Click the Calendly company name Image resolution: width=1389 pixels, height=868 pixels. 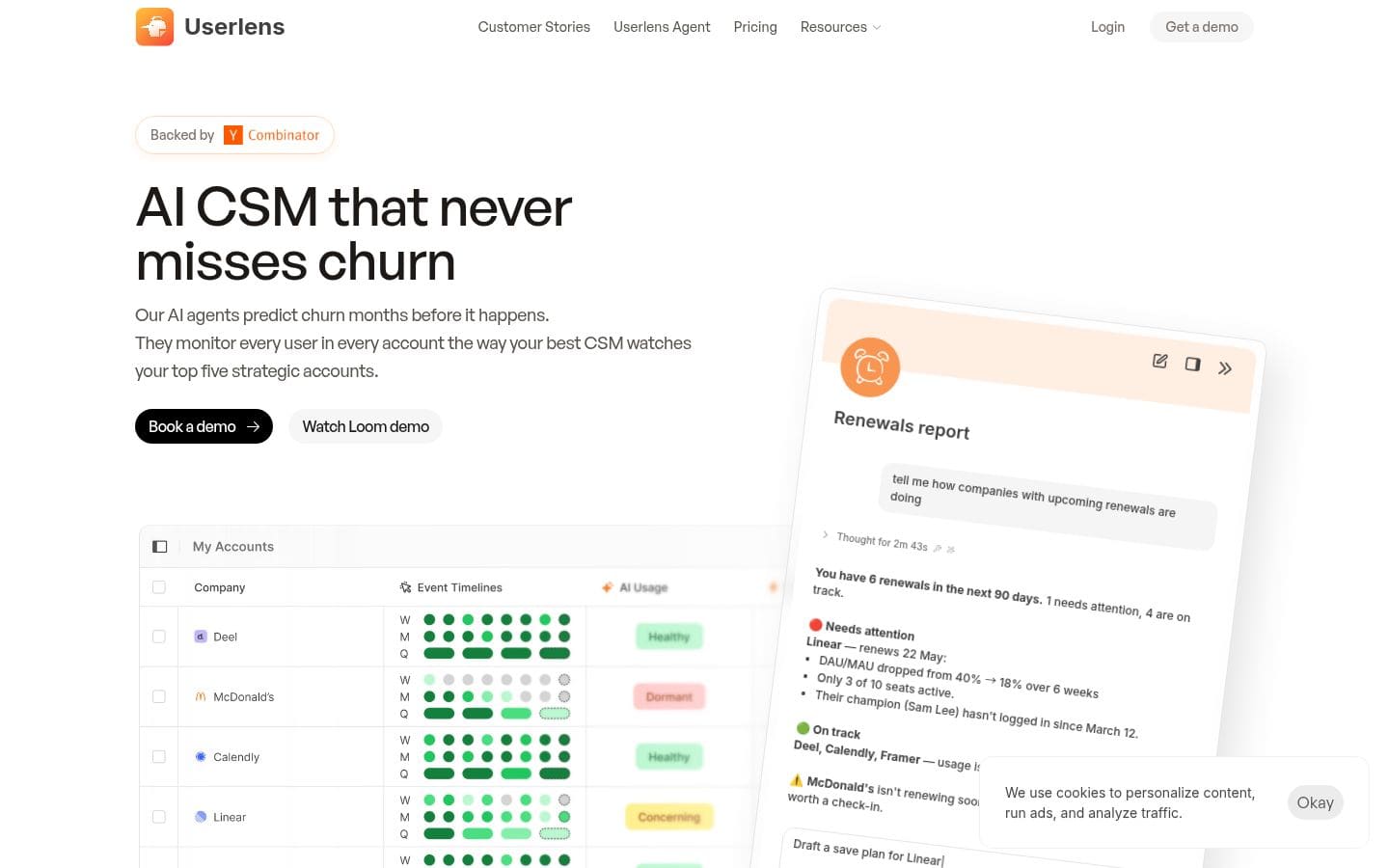coord(236,757)
